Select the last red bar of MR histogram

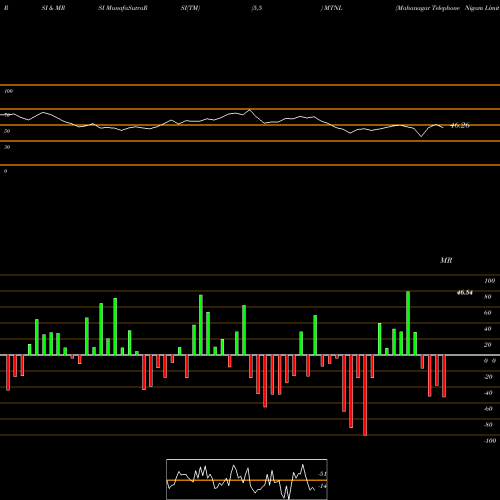pyautogui.click(x=444, y=376)
